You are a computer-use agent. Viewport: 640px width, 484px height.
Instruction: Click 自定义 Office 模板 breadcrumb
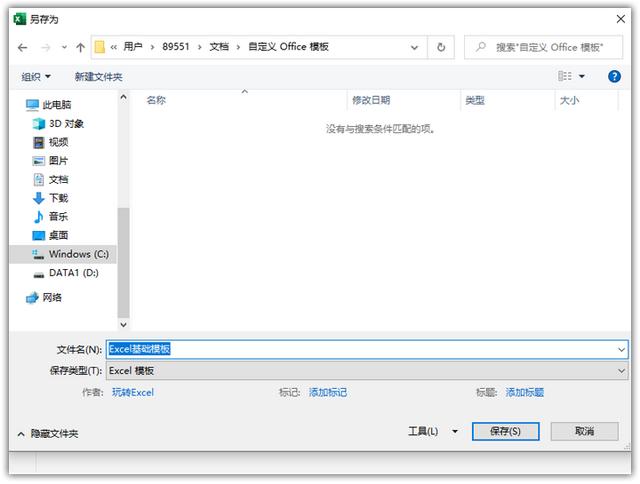[288, 47]
